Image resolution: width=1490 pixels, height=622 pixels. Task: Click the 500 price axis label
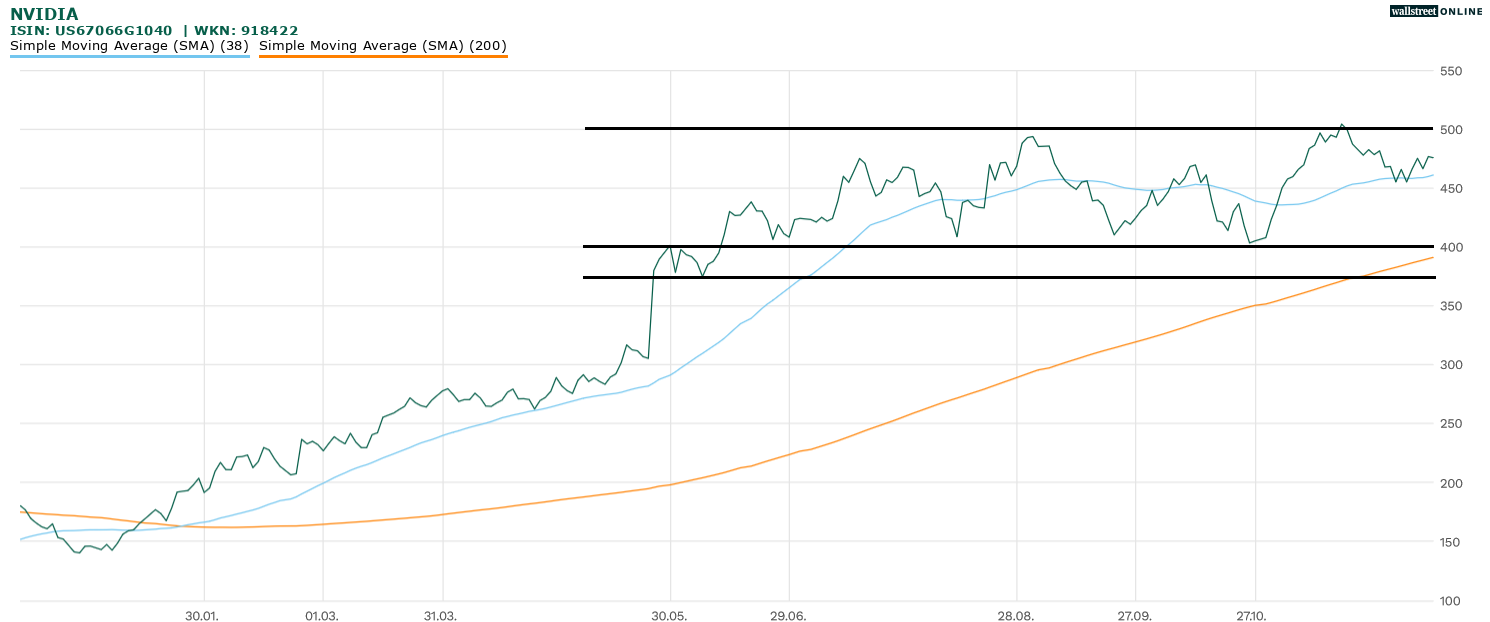(1451, 130)
